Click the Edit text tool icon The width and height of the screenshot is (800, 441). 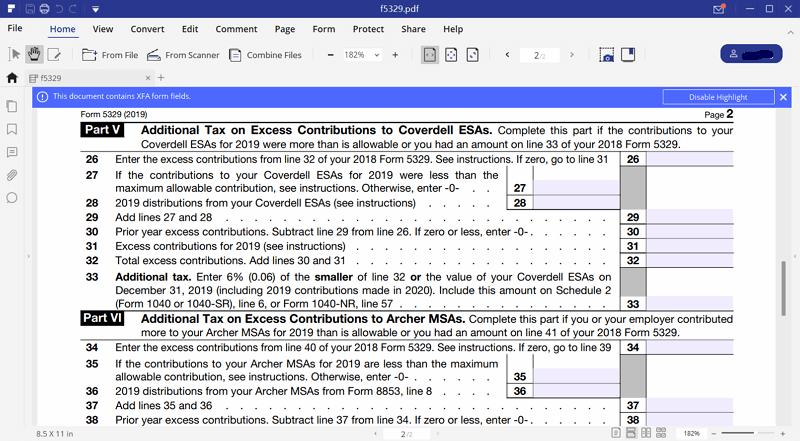click(54, 54)
